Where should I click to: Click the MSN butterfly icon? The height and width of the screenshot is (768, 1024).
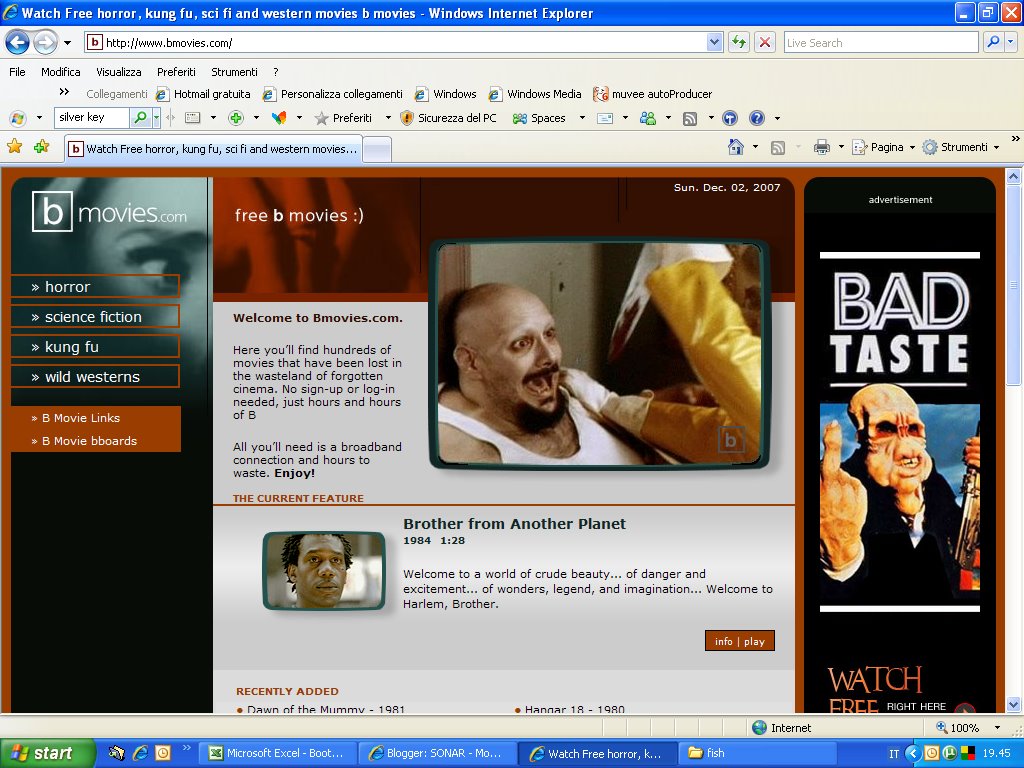coord(279,118)
